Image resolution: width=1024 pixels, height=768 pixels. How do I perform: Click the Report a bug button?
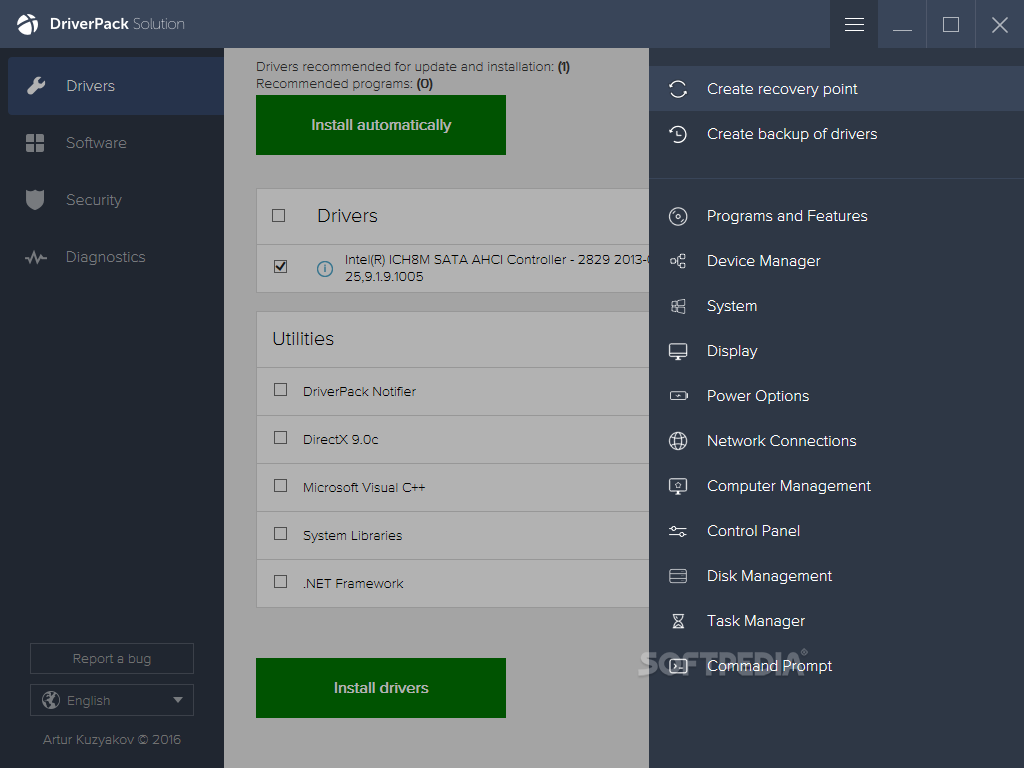[112, 659]
